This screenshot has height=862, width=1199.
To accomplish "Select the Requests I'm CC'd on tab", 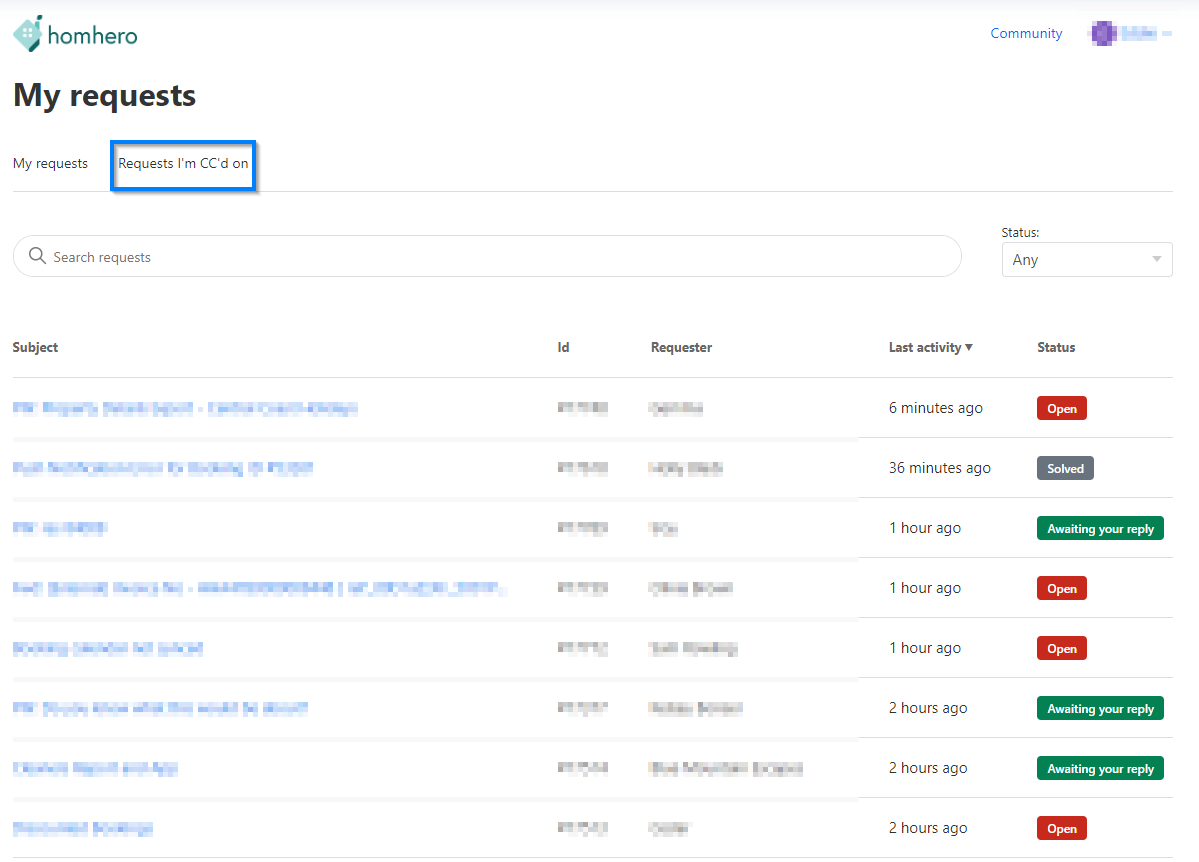I will tap(184, 164).
